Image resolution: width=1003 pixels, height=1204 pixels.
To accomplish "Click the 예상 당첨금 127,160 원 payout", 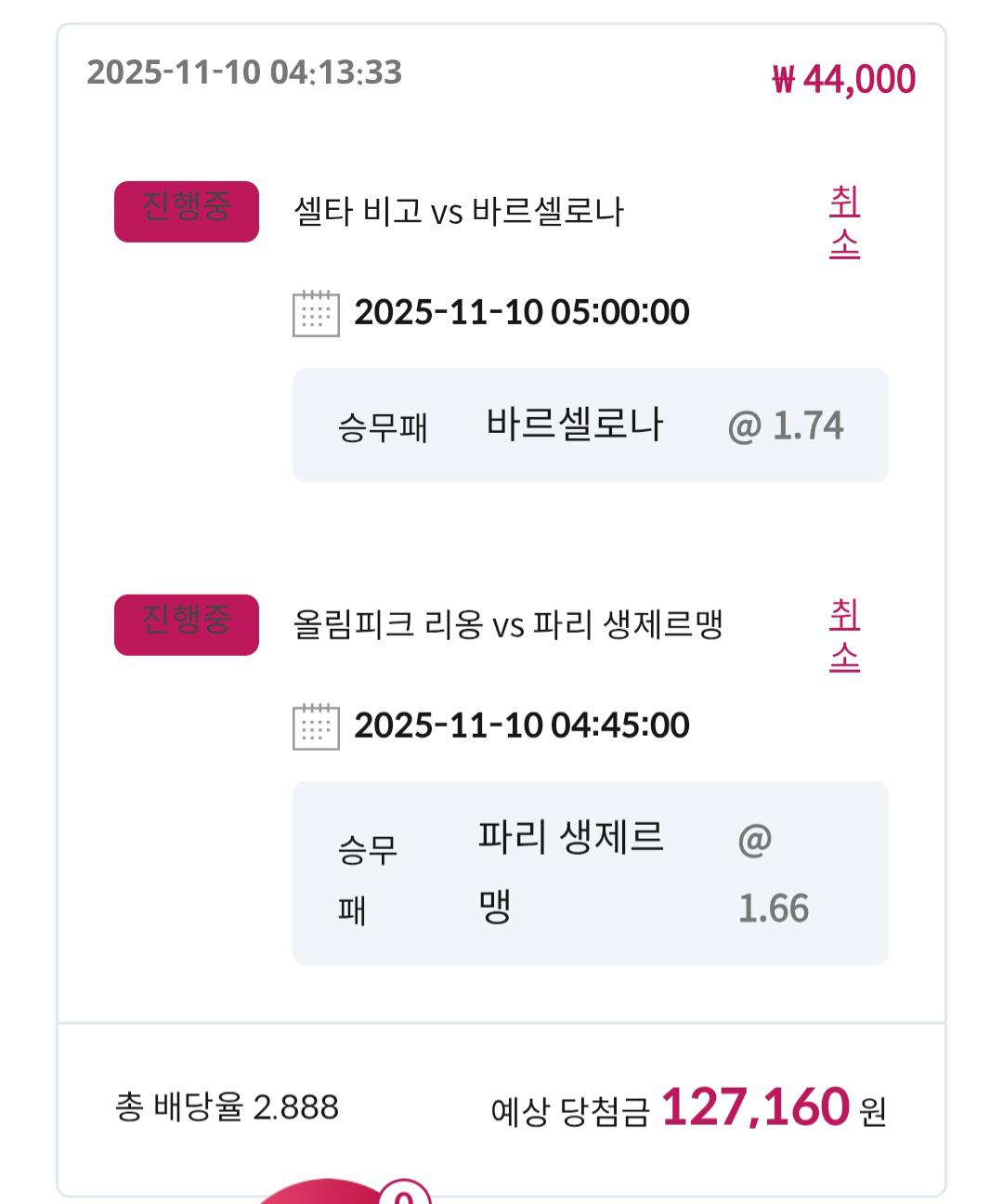I will pos(688,1108).
